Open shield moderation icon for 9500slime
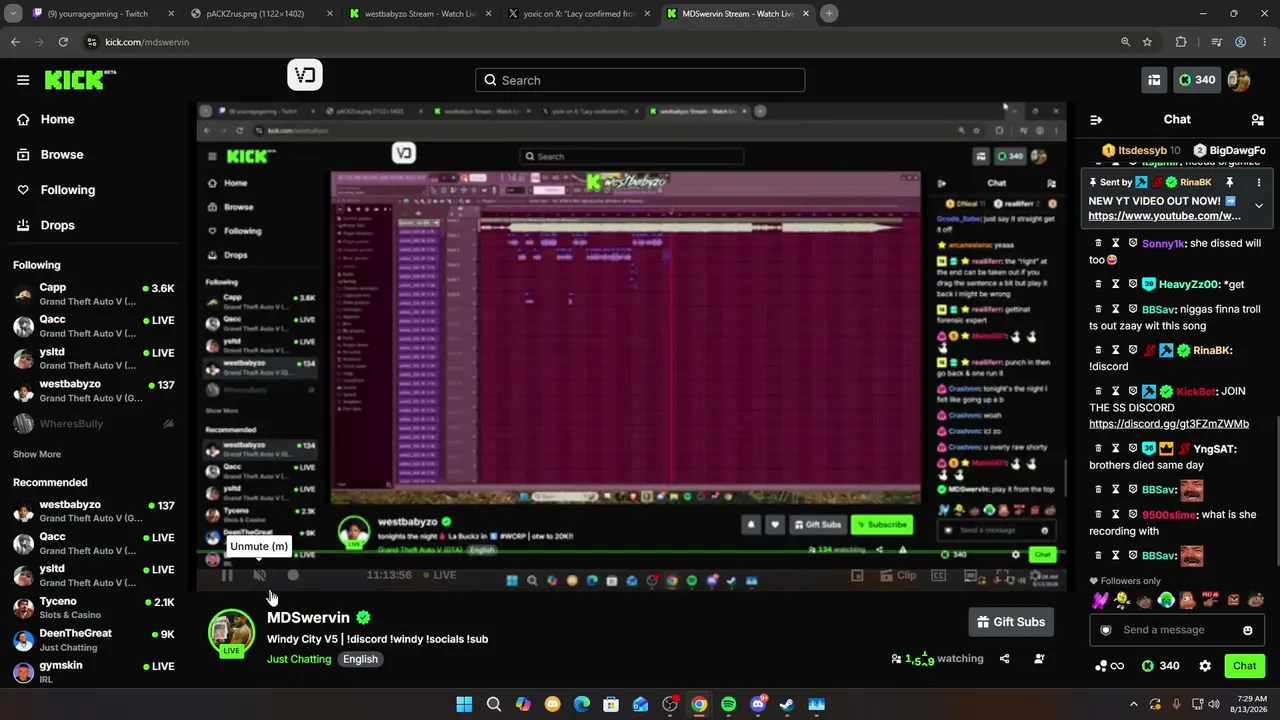This screenshot has height=720, width=1280. (1133, 515)
